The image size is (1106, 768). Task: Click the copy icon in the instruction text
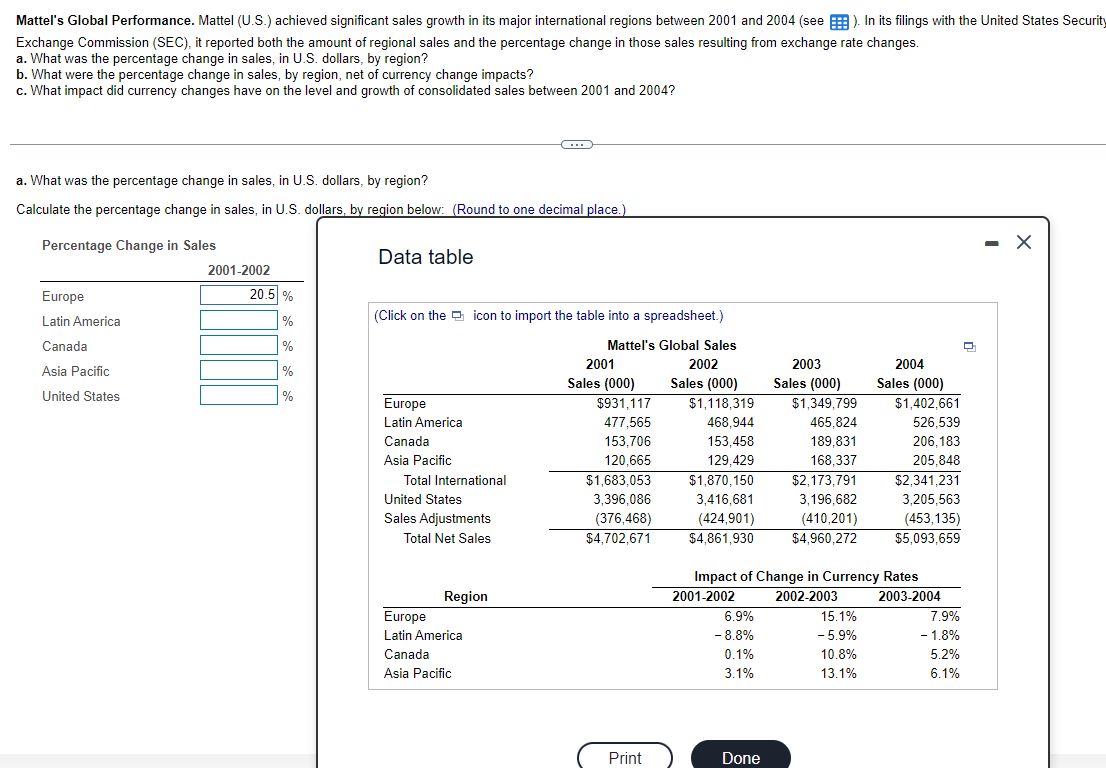point(458,315)
